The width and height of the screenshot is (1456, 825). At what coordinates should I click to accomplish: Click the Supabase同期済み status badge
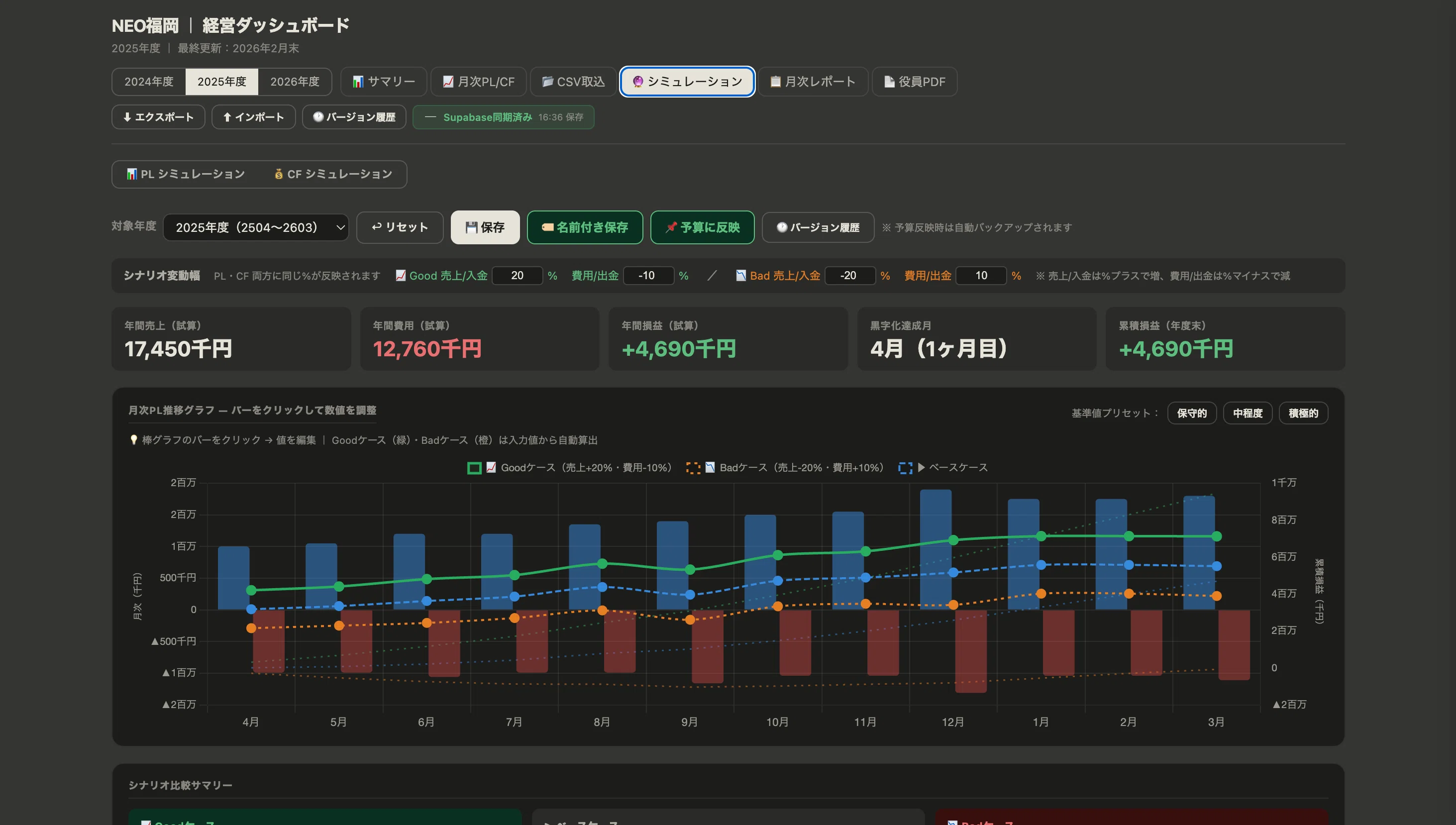[503, 117]
